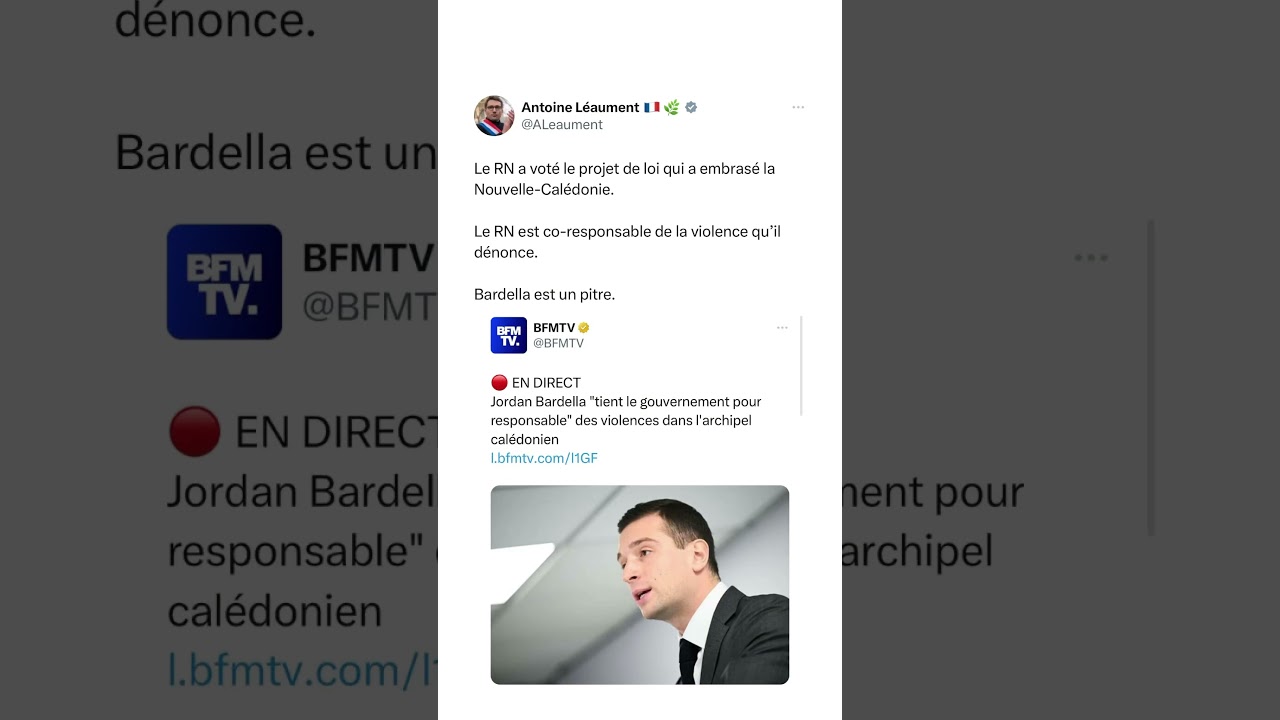
Task: Expand the quoted BFMTV tweet's three-dot menu
Action: click(x=782, y=327)
